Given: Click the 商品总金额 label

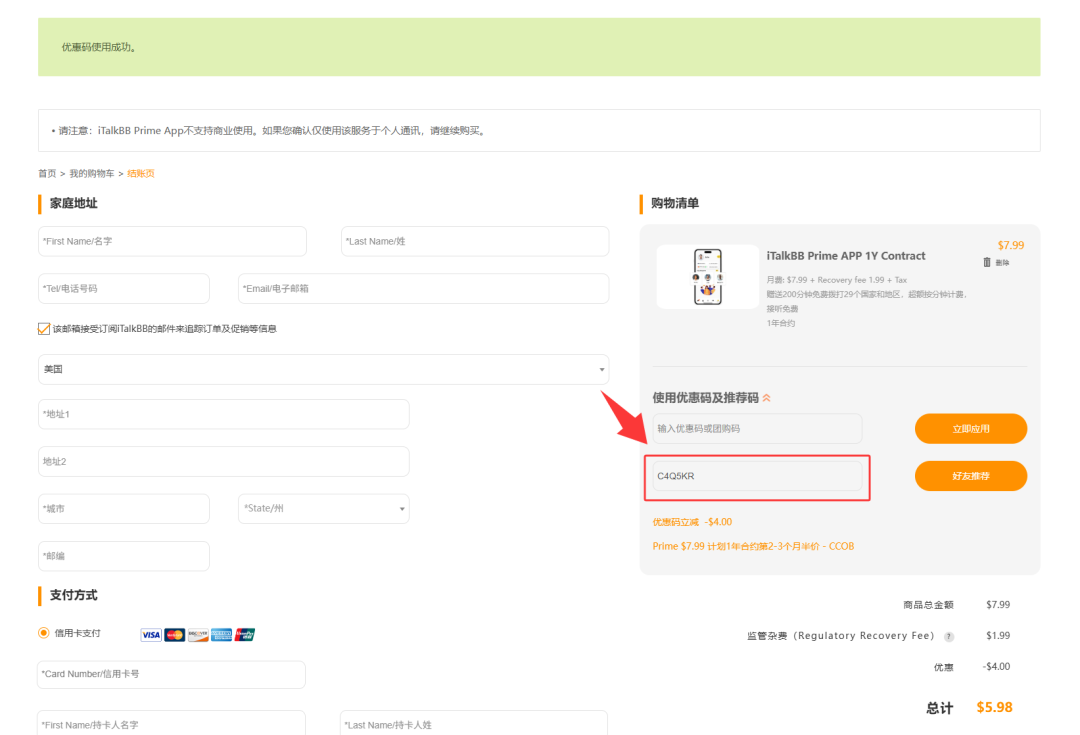Looking at the screenshot, I should coord(928,605).
